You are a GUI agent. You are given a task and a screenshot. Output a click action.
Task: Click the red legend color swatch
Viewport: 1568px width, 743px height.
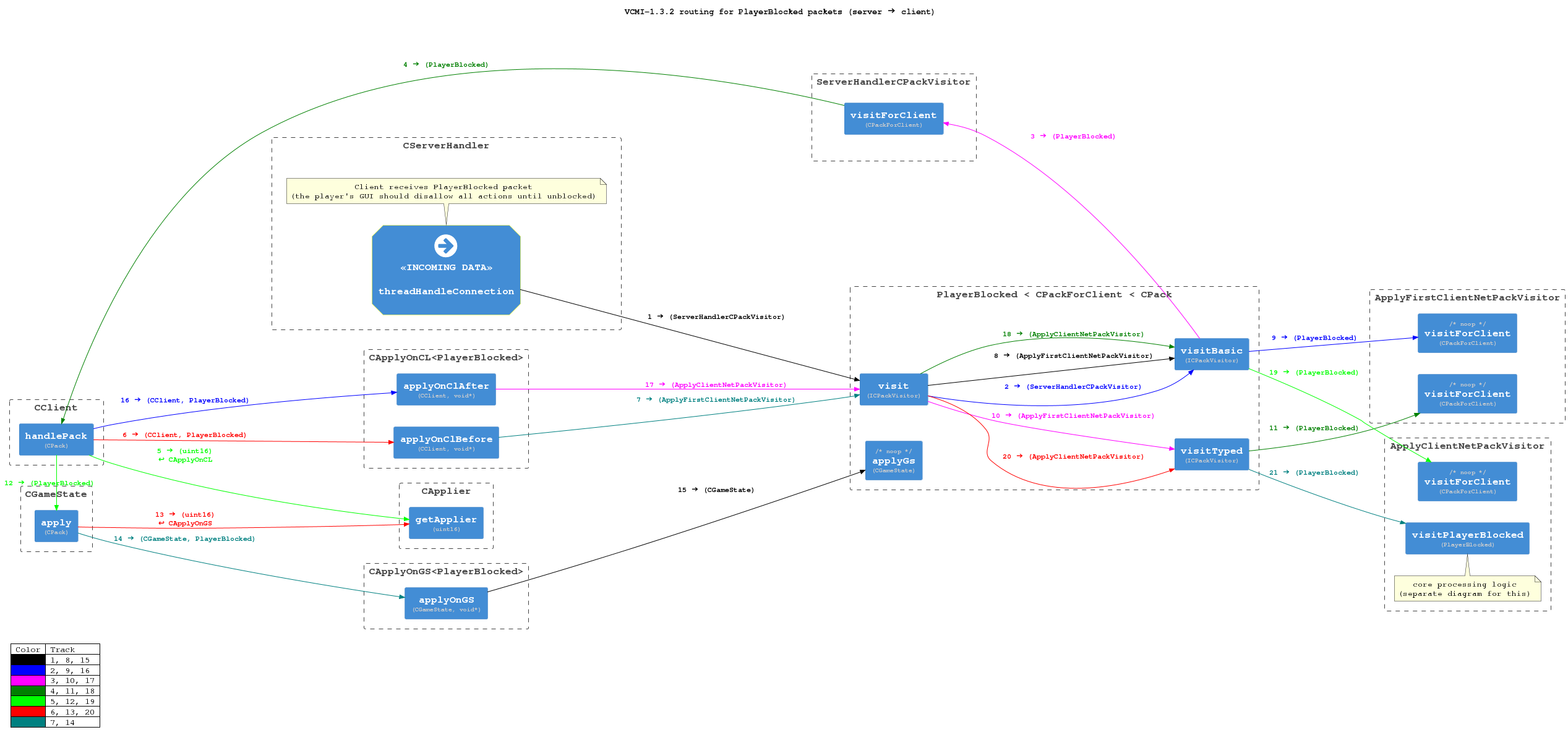28,712
